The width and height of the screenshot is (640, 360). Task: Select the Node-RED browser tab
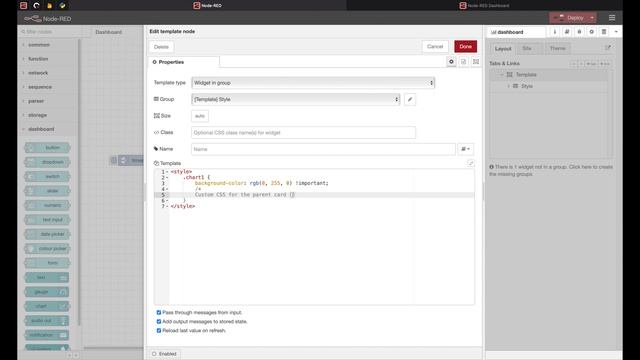pos(207,5)
